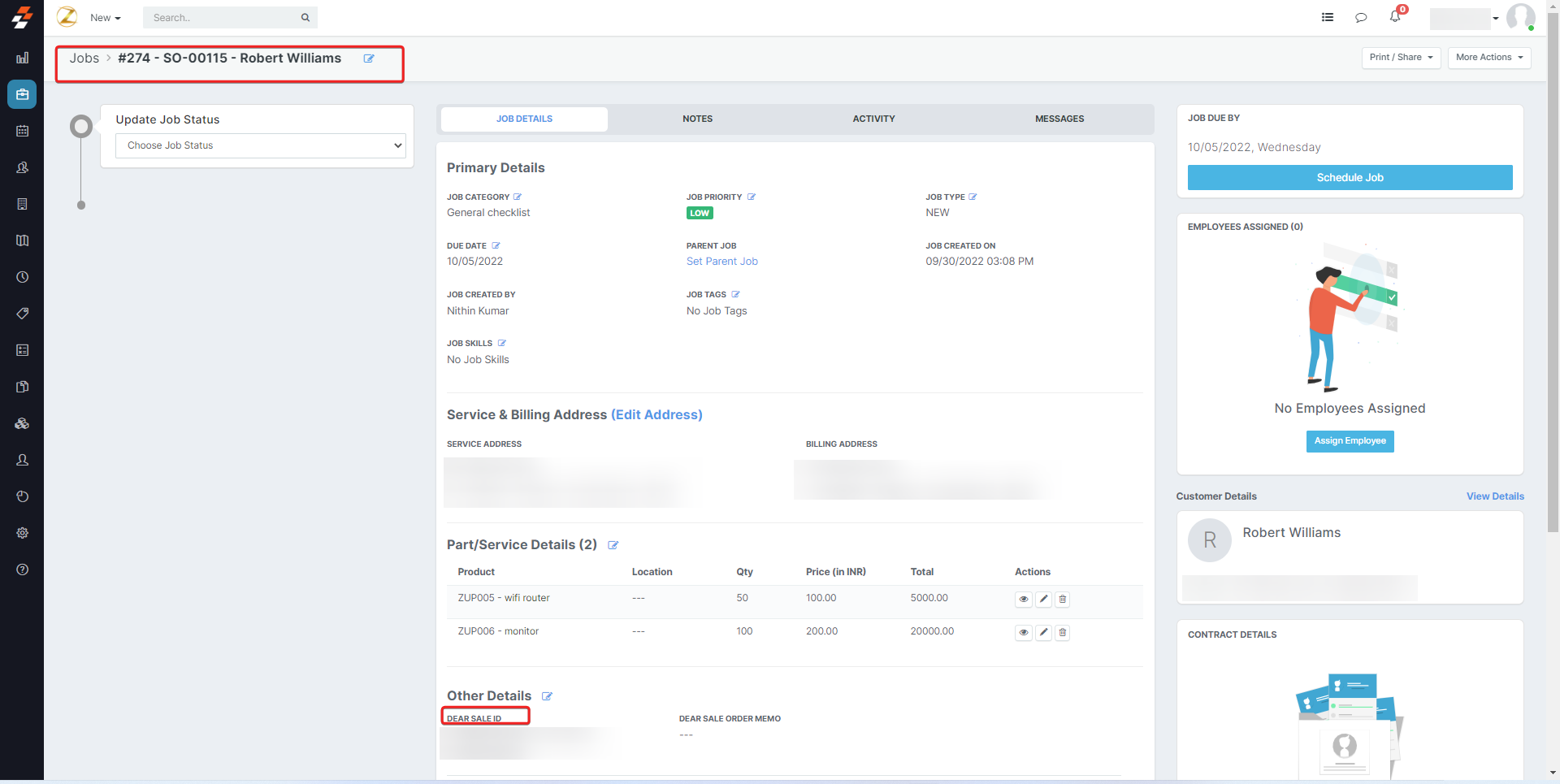View ZUP006 monitor details eye

[x=1024, y=633]
